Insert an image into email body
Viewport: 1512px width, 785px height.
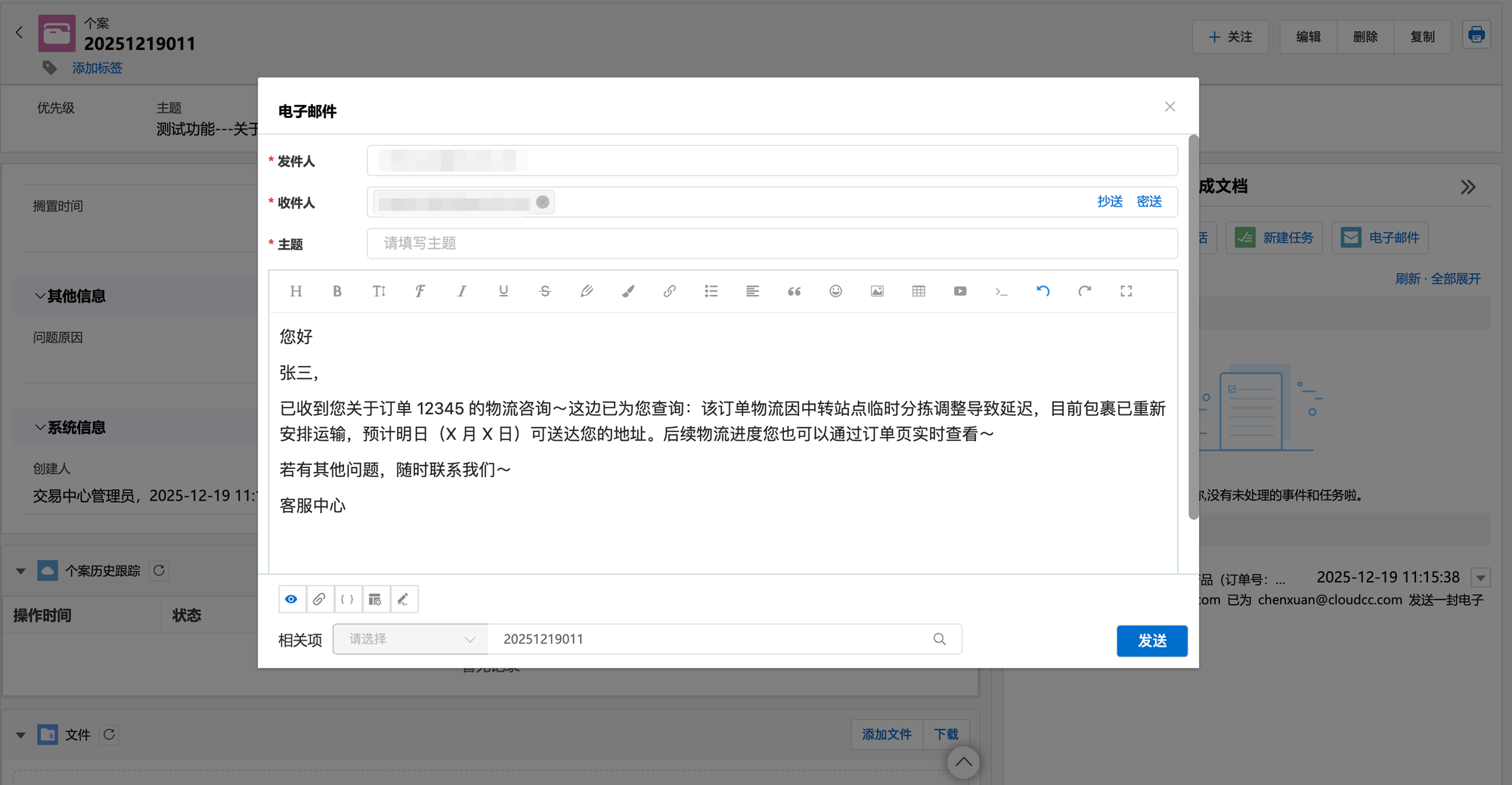(x=877, y=291)
